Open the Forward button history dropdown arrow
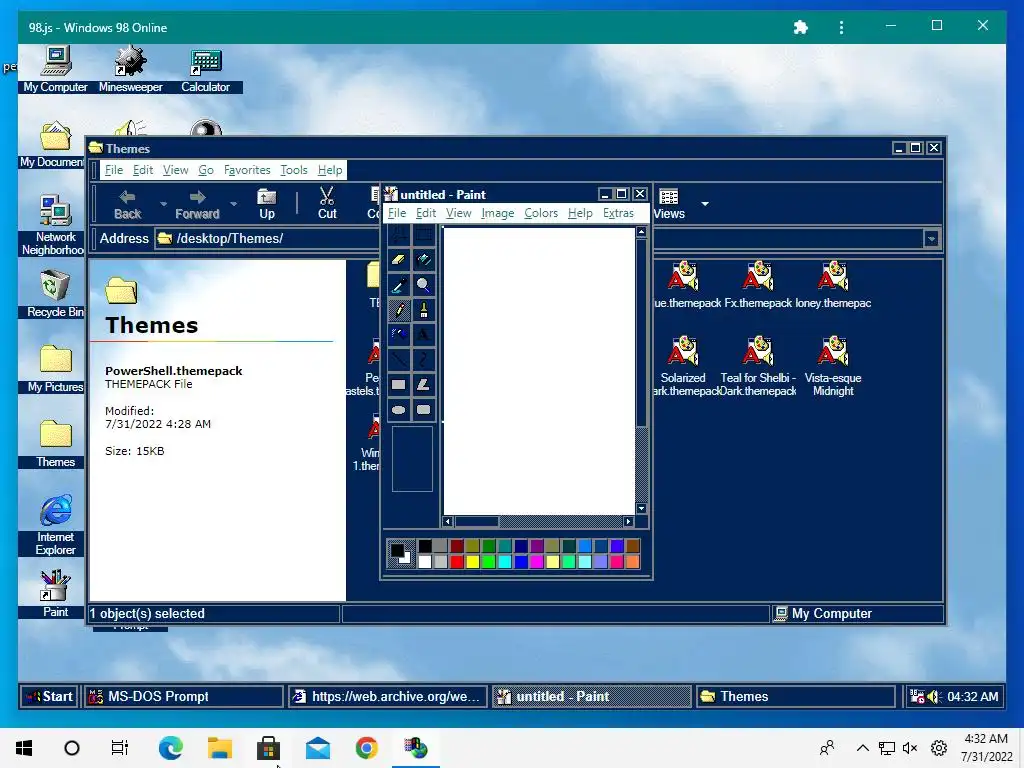Screen dimensions: 1024x768 click(233, 204)
